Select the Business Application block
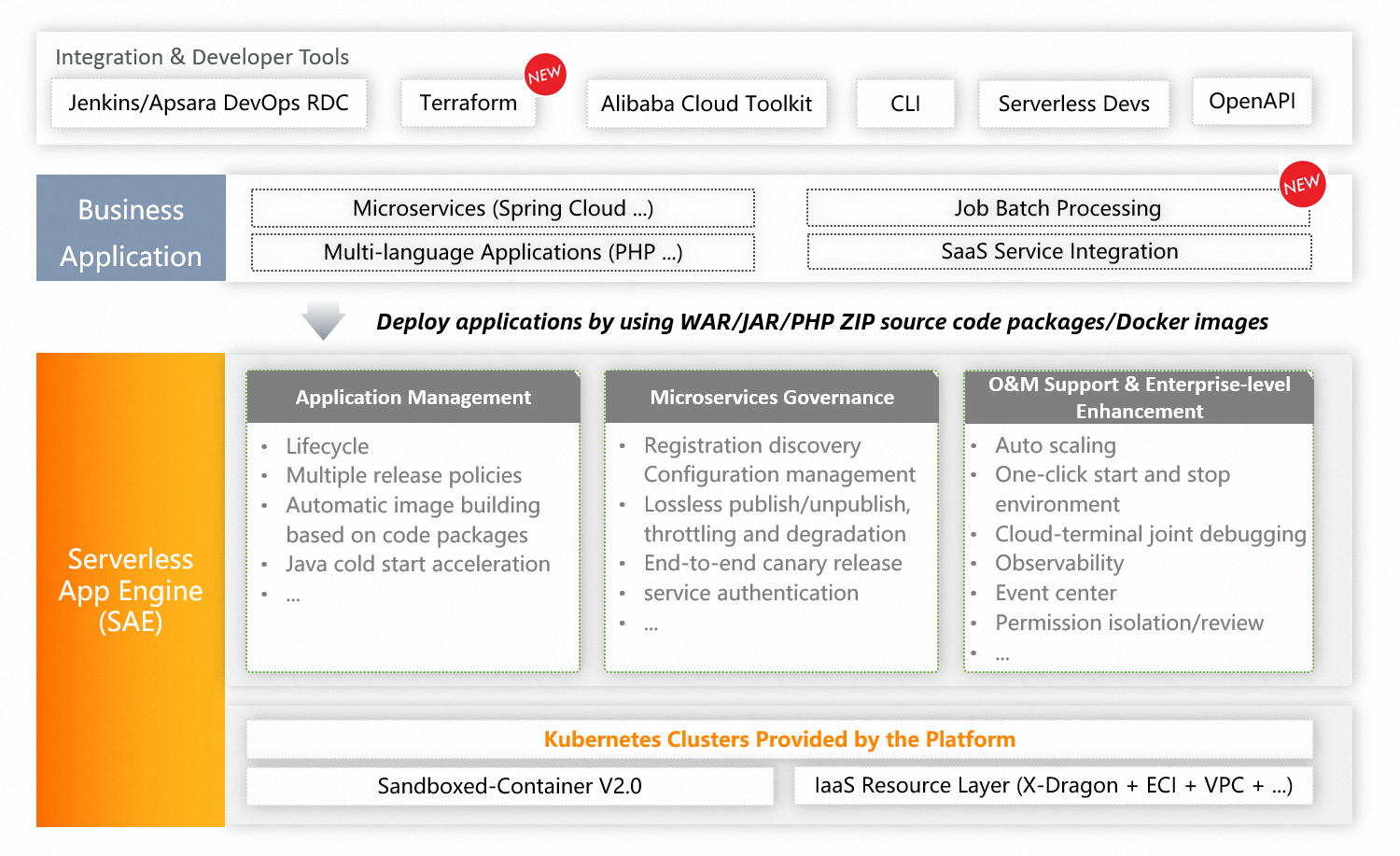 point(131,228)
